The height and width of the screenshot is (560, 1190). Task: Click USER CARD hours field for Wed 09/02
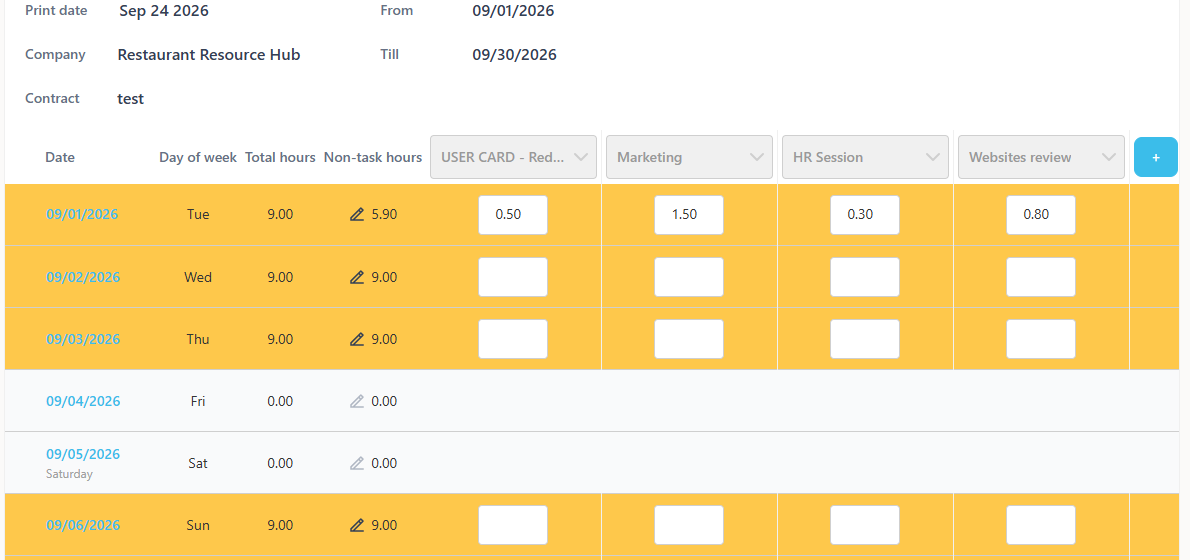(513, 277)
